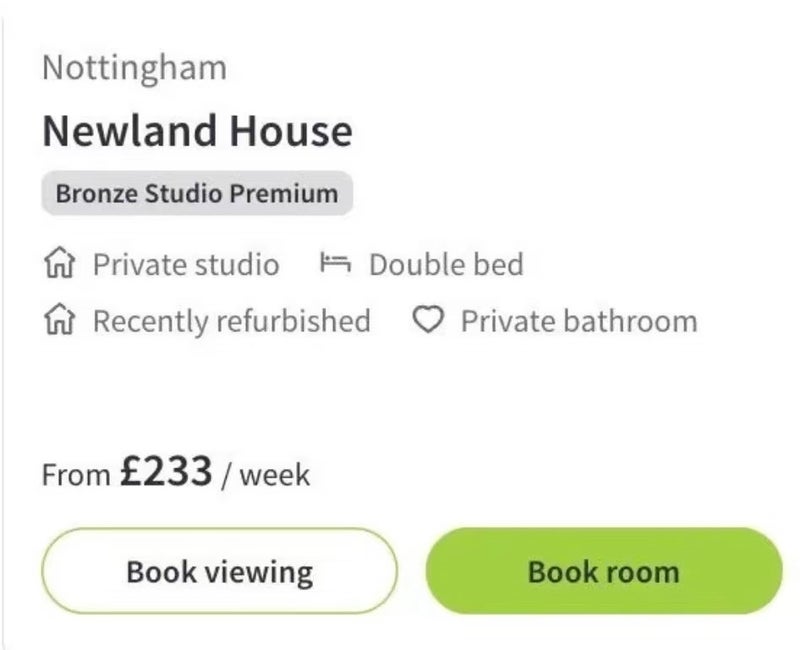Select the Private bathroom feature text

tap(579, 321)
